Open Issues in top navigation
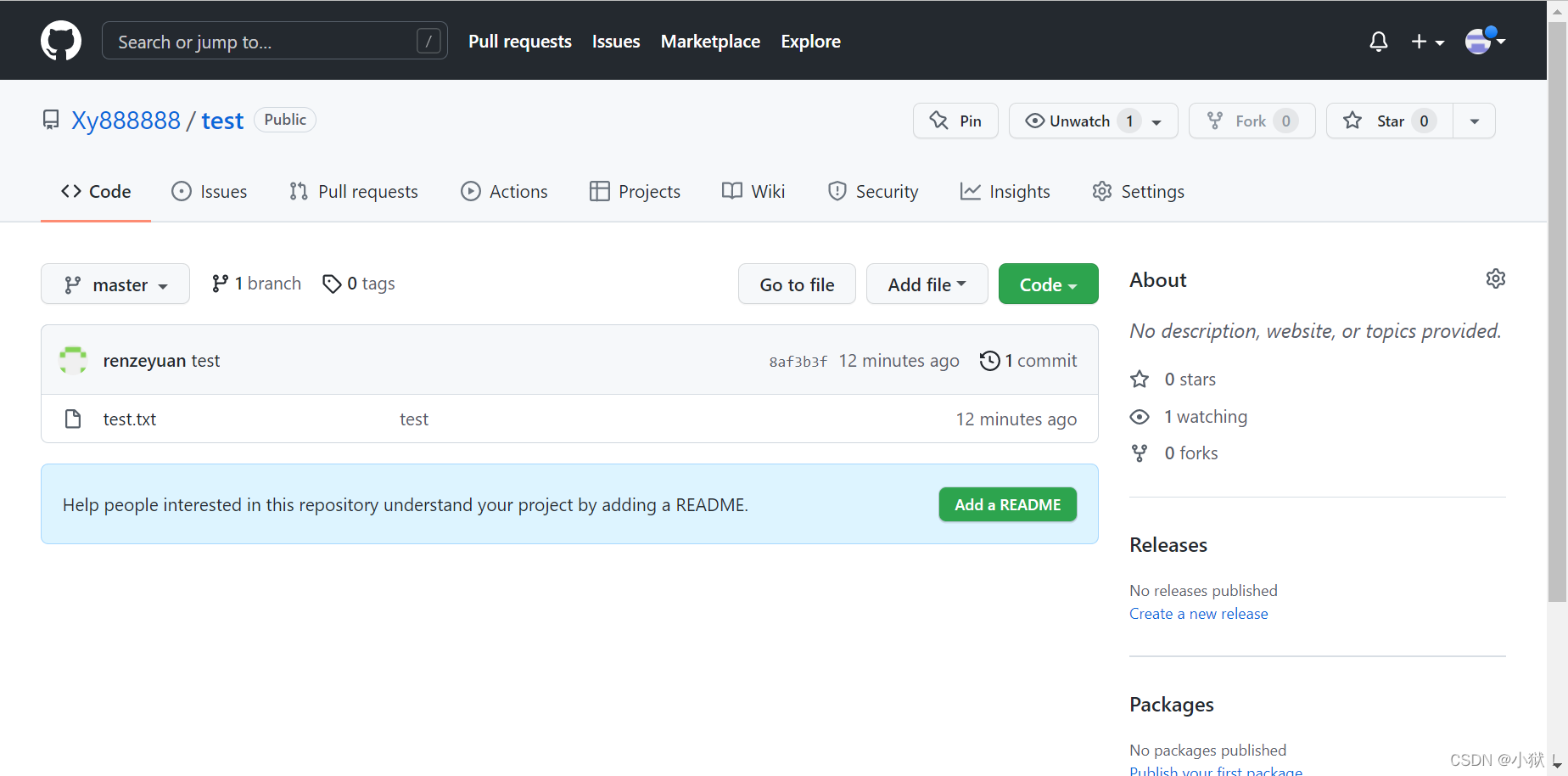This screenshot has height=776, width=1568. 616,41
